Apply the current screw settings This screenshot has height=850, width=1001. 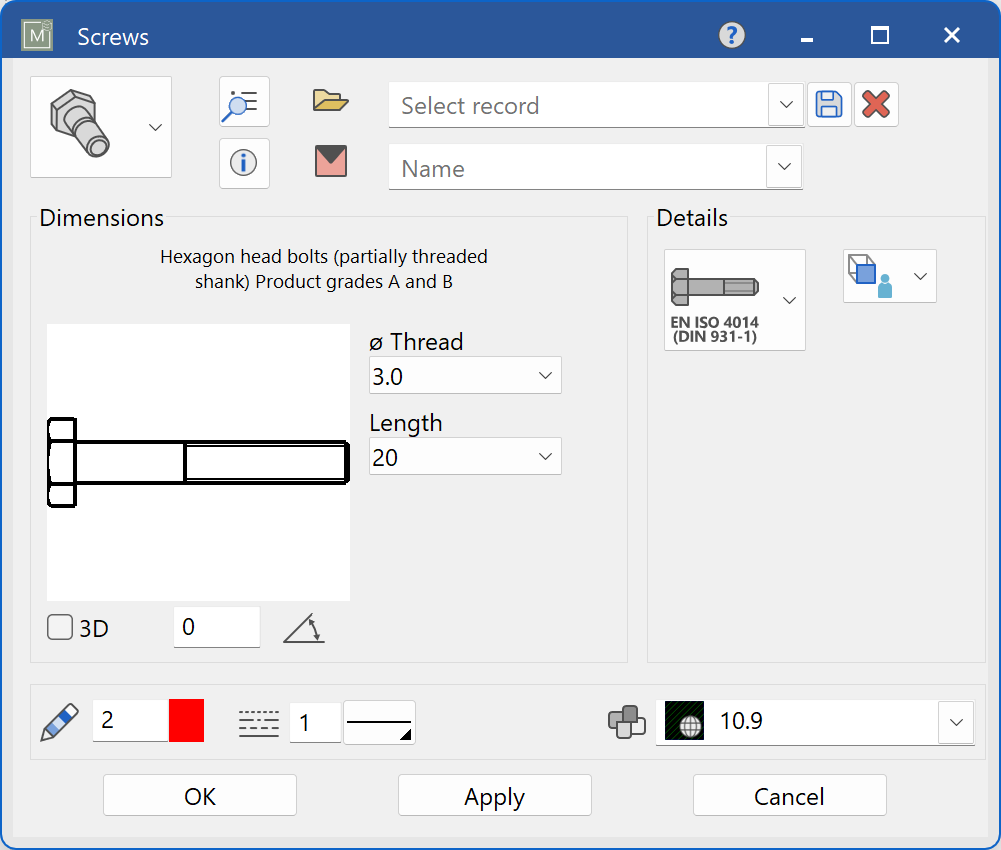(x=494, y=795)
